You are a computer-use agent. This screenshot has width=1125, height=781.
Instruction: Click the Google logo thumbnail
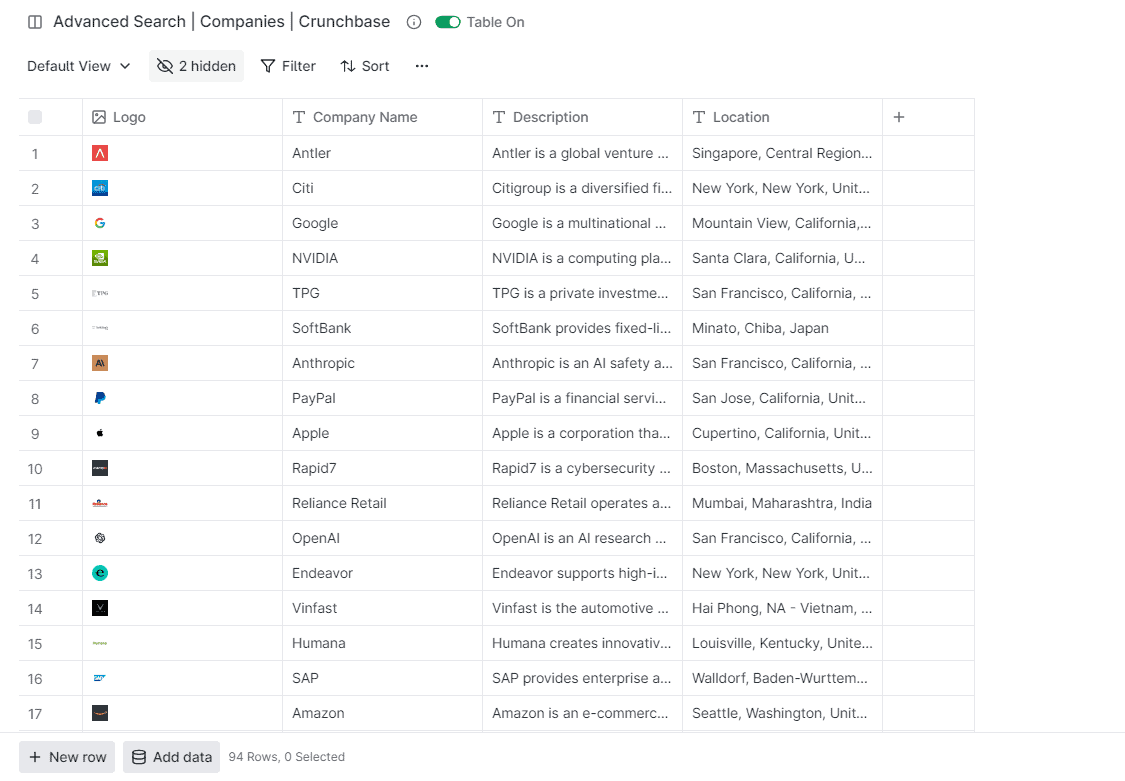(100, 223)
